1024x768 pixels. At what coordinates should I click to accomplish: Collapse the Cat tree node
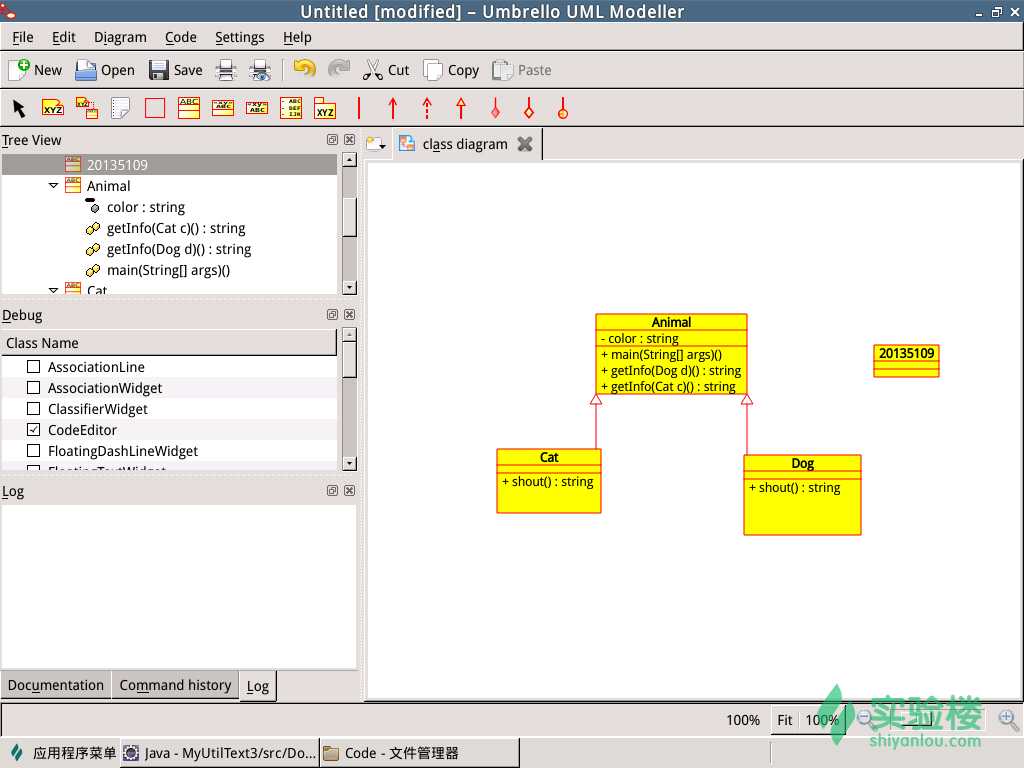coord(54,289)
